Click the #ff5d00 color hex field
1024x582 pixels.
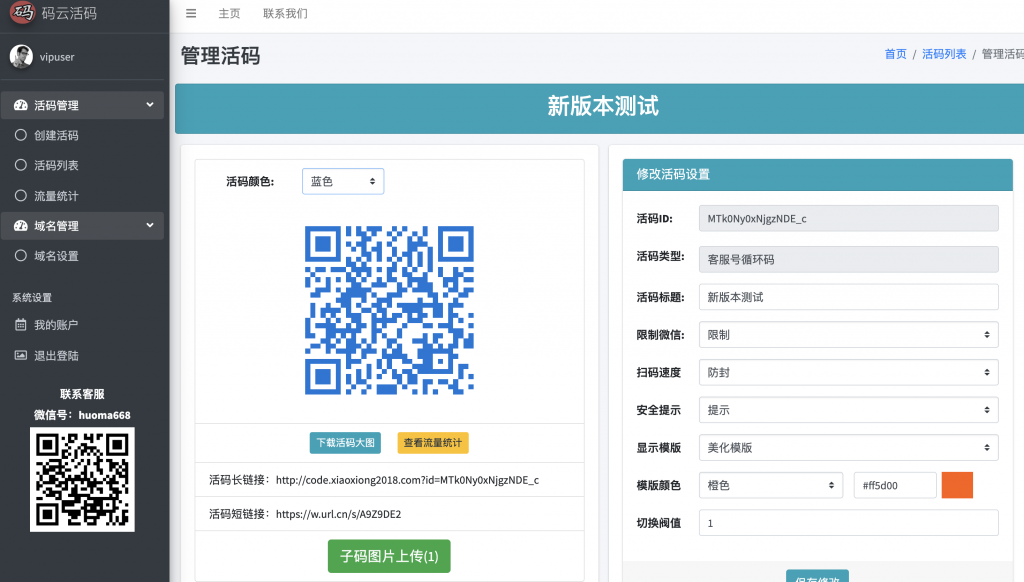coord(895,485)
